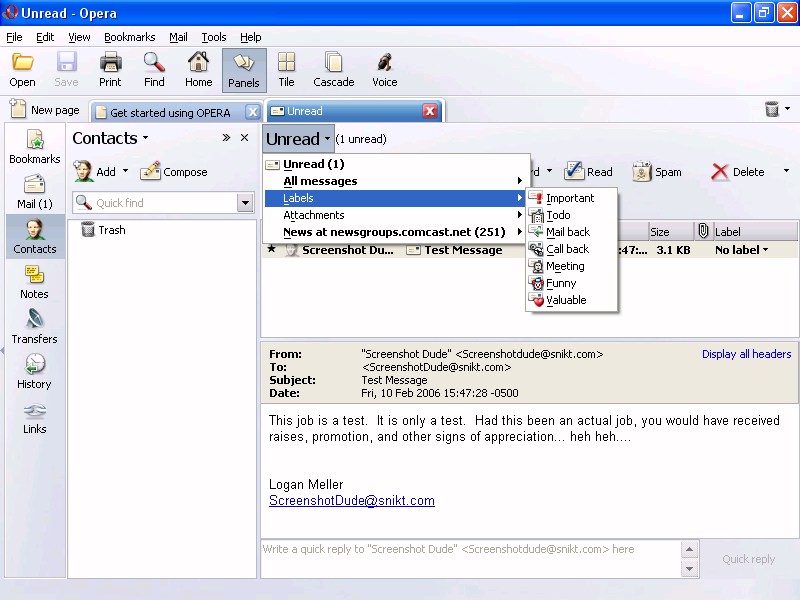The image size is (800, 600).
Task: Click the Voice toolbar icon
Action: 384,70
